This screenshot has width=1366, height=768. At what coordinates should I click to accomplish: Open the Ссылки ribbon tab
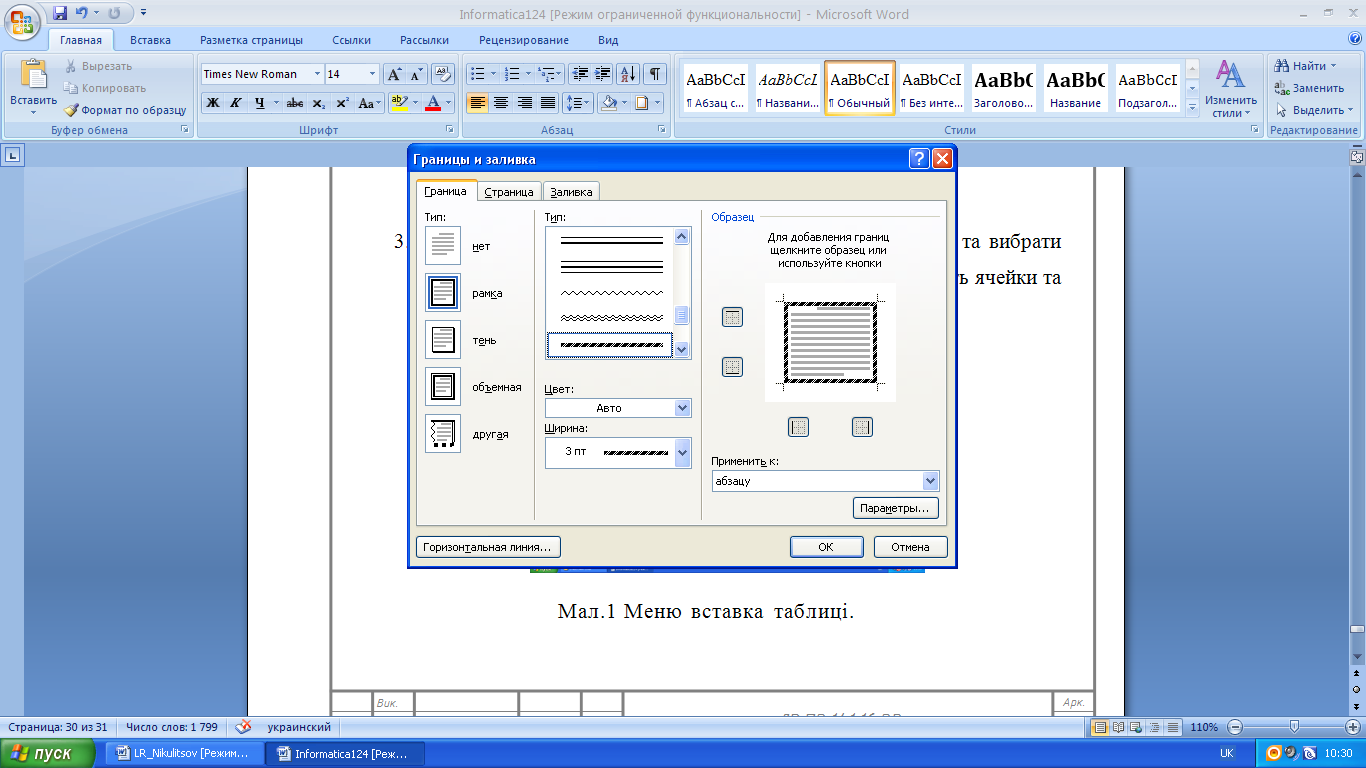(x=353, y=40)
